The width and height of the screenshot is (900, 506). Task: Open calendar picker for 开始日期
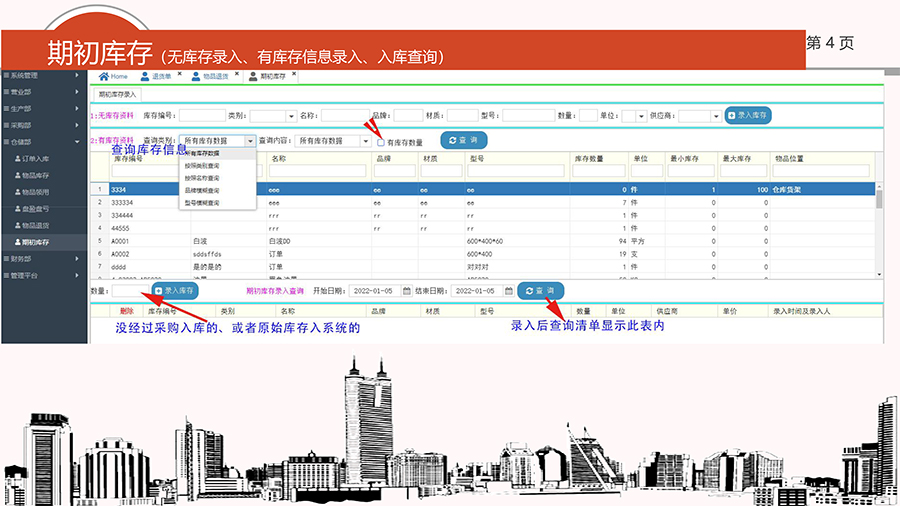point(406,291)
